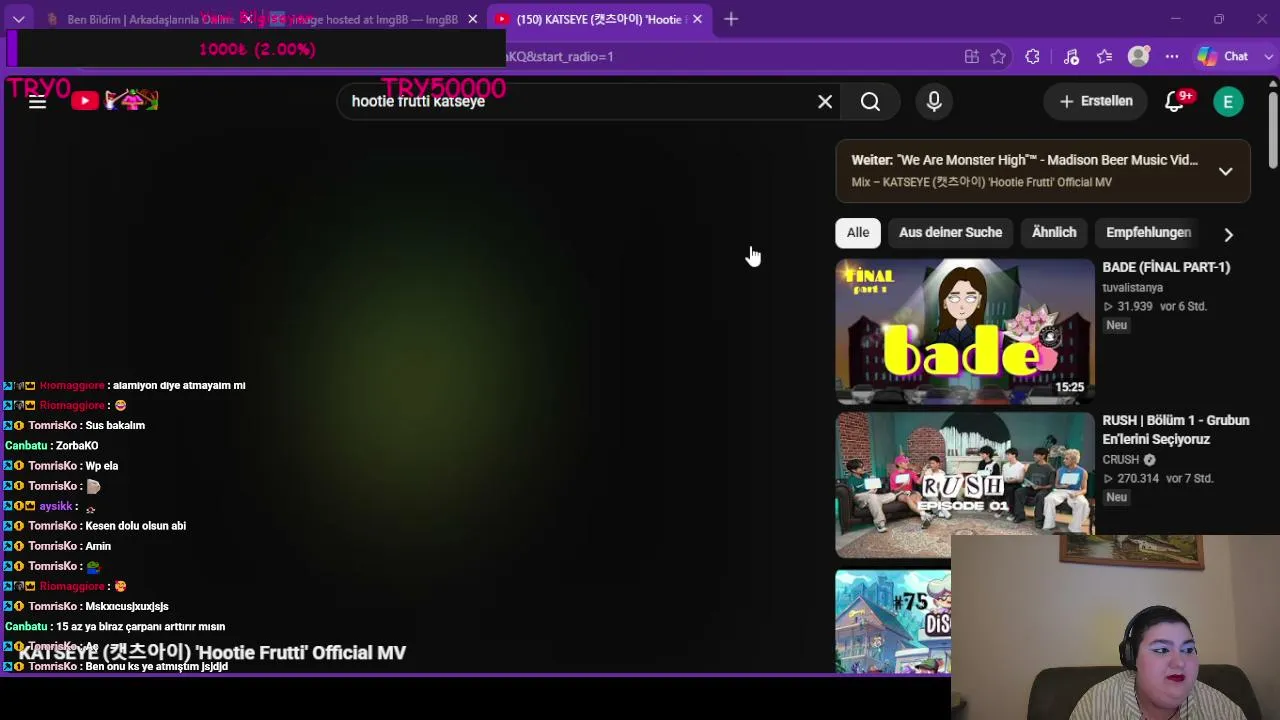The height and width of the screenshot is (720, 1280).
Task: Open the BADE (FİNAL PART-1) video title
Action: coord(1166,267)
